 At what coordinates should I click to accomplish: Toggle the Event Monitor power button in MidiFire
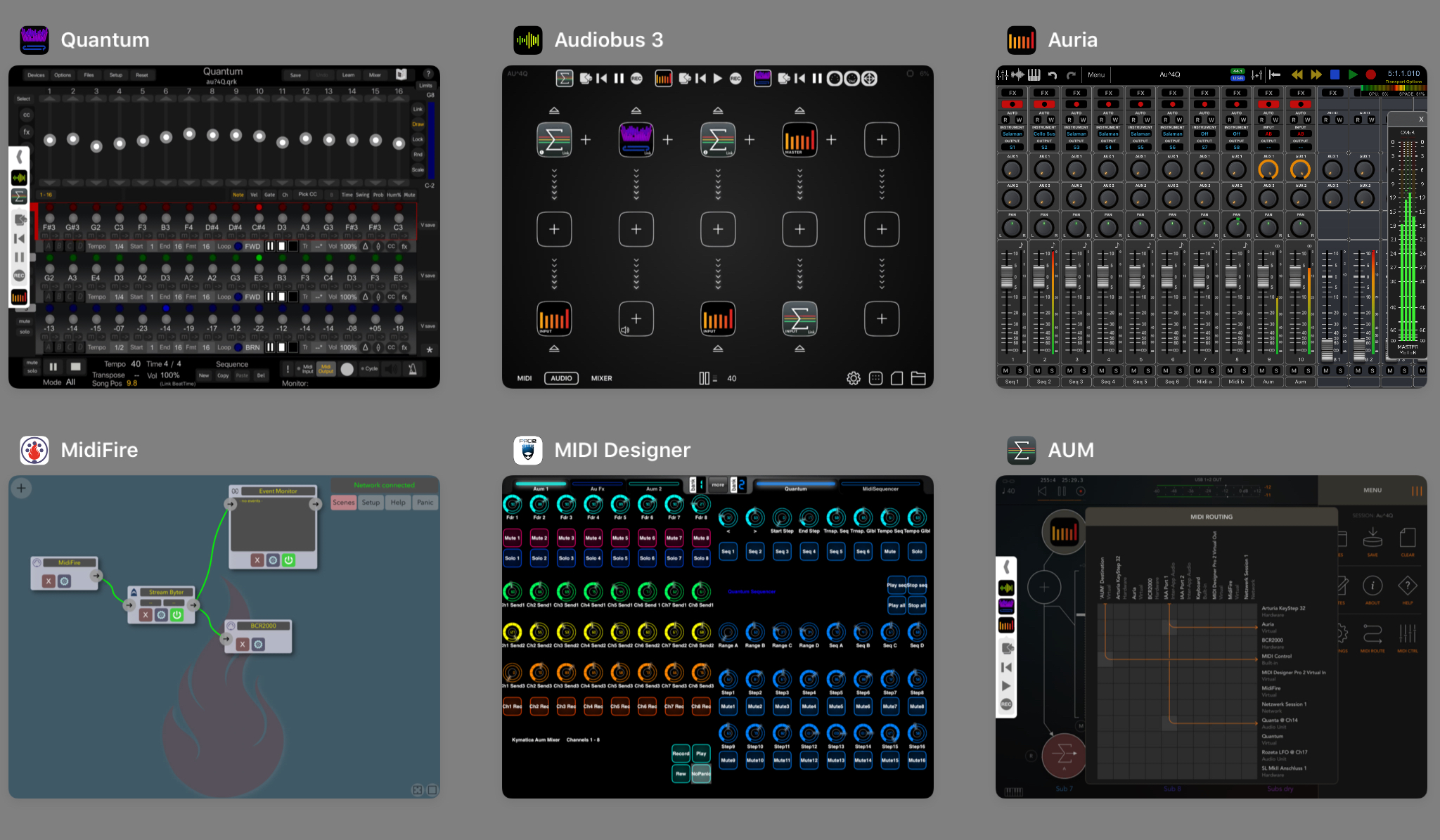289,560
